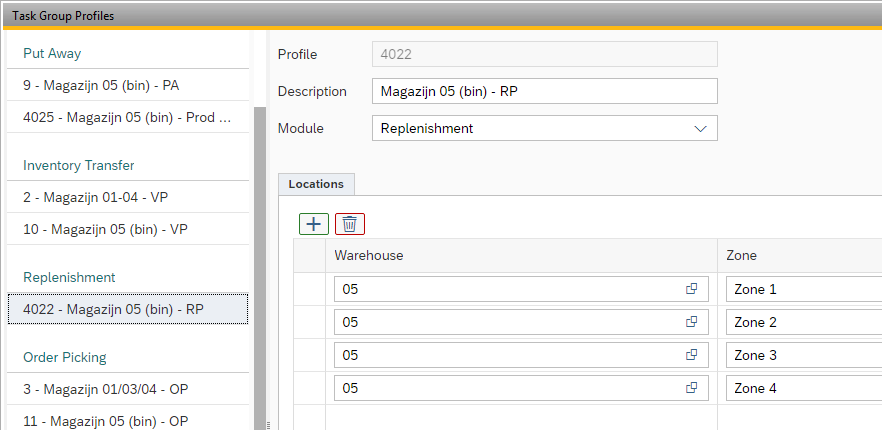The width and height of the screenshot is (882, 430).
Task: Select the row header of Zone 1 row
Action: [x=309, y=290]
